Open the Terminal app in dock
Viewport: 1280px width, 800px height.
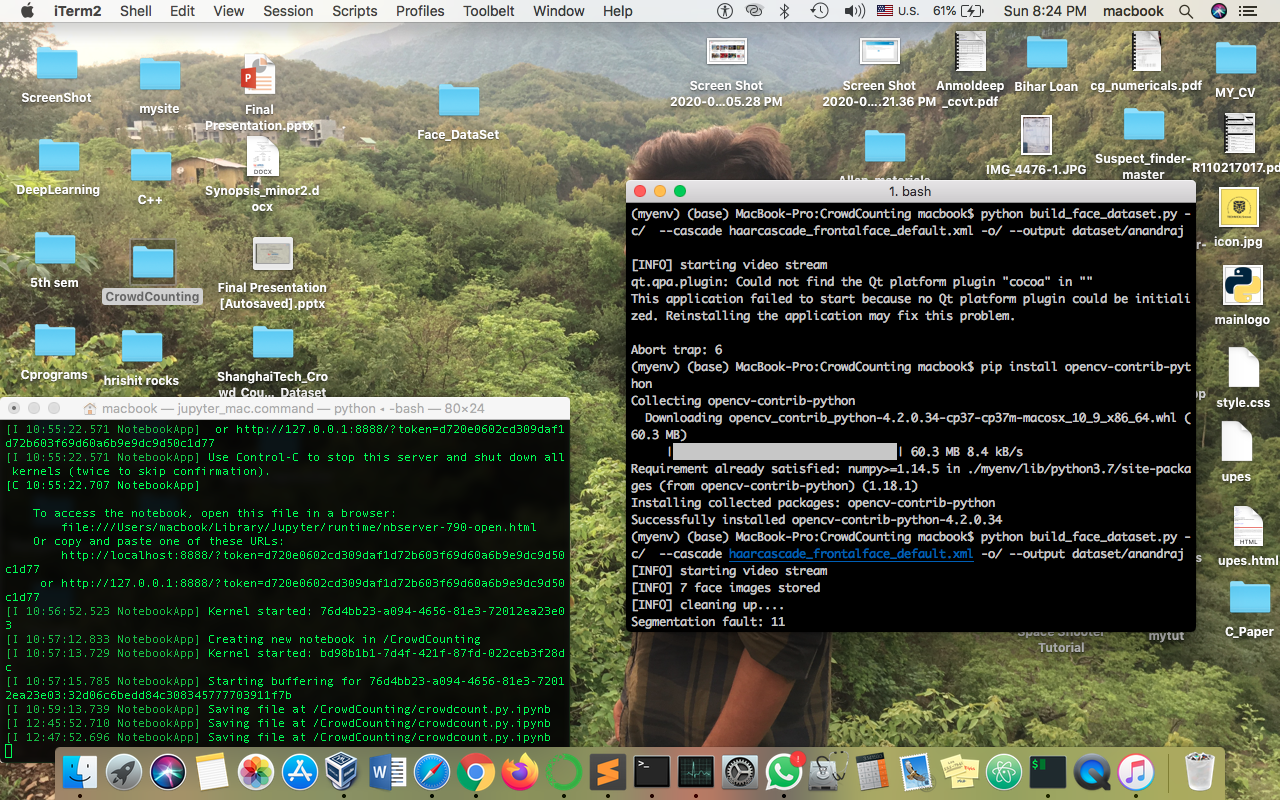click(x=652, y=772)
